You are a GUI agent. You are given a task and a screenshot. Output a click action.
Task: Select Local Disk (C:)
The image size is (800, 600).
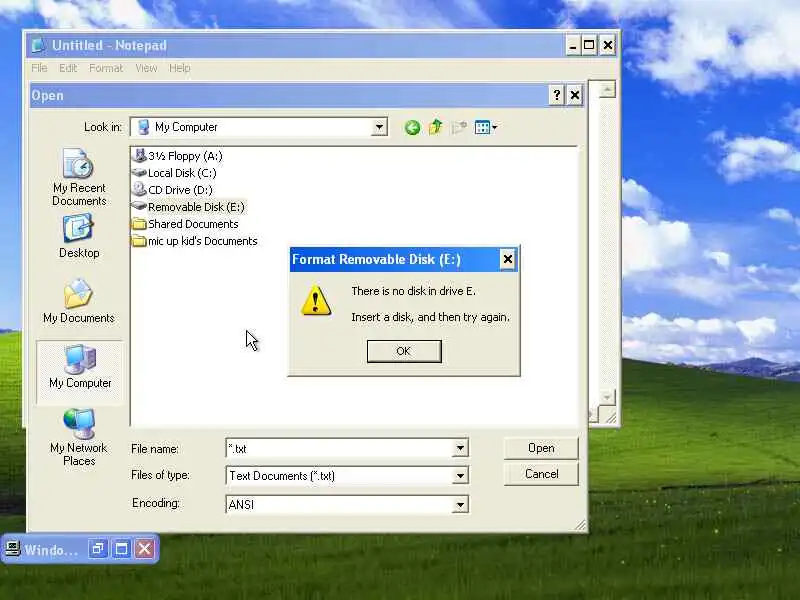(x=174, y=173)
